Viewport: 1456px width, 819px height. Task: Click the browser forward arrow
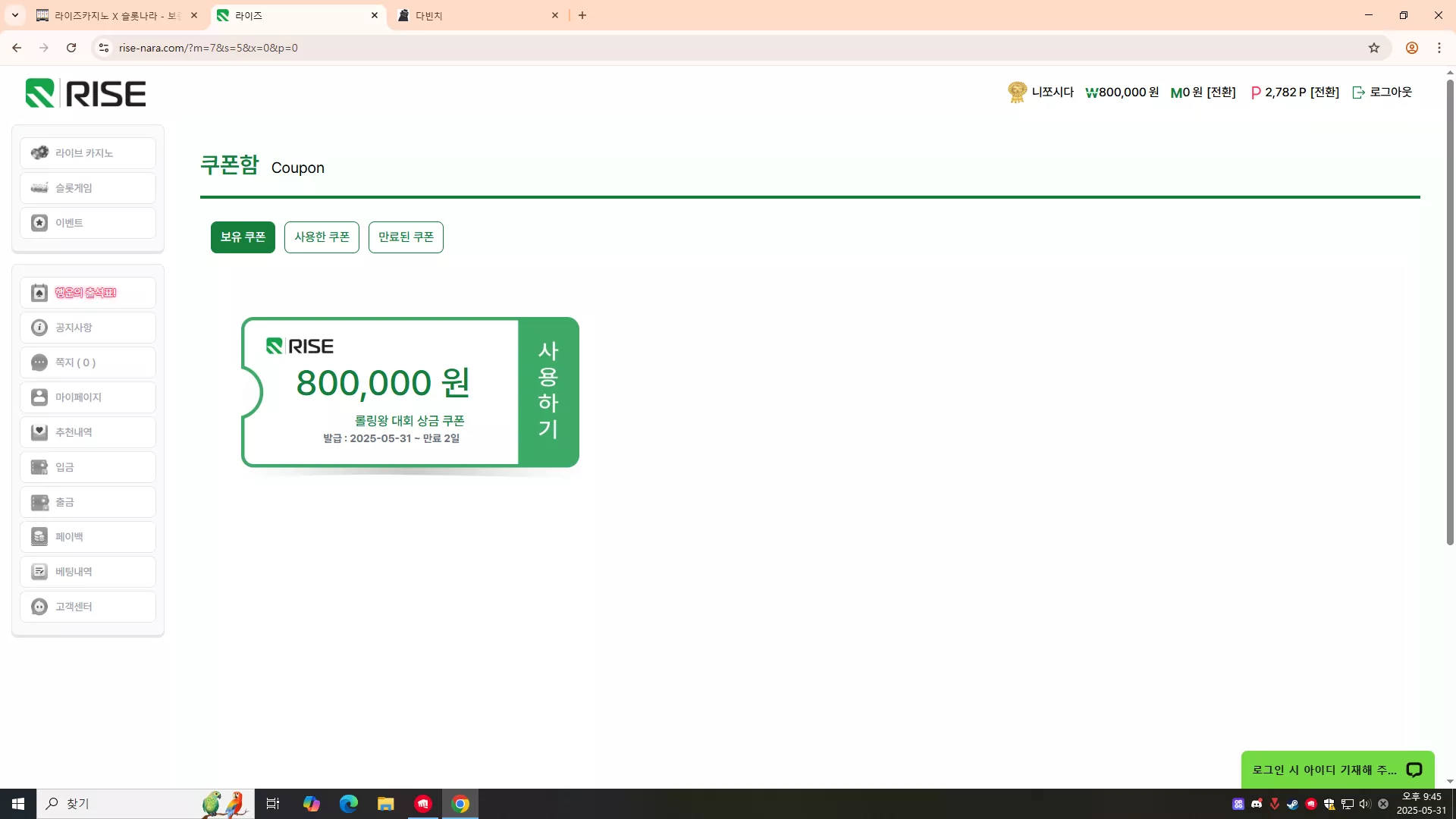coord(44,48)
